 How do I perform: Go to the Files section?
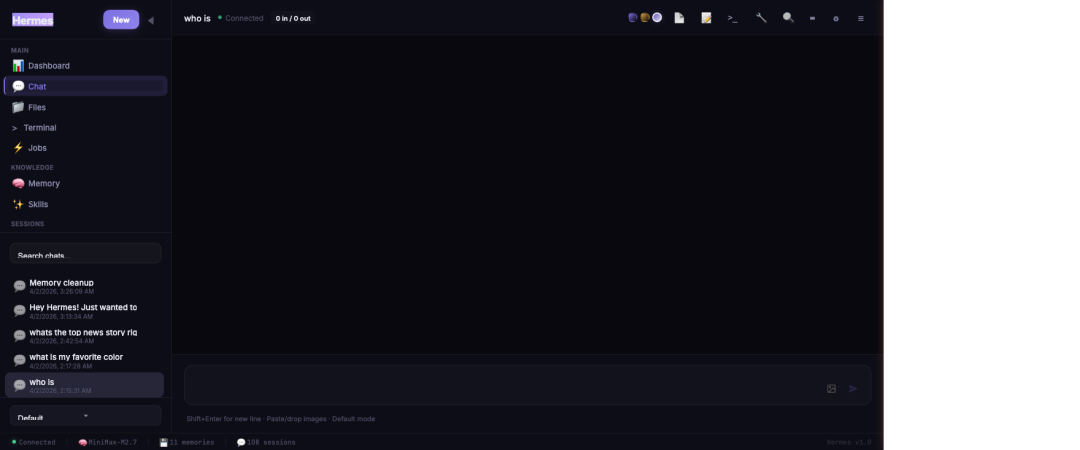36,107
